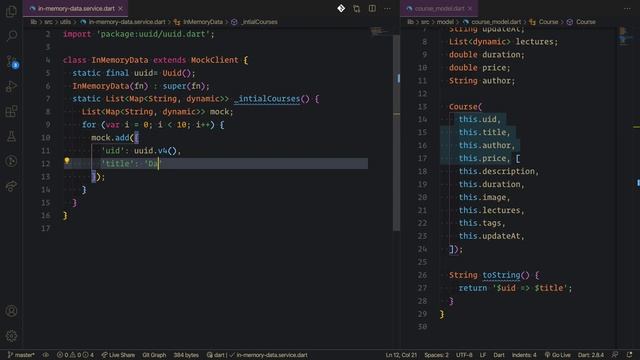Screen dimensions: 640x360
Task: Open the Accounts menu icon
Action: 11,311
